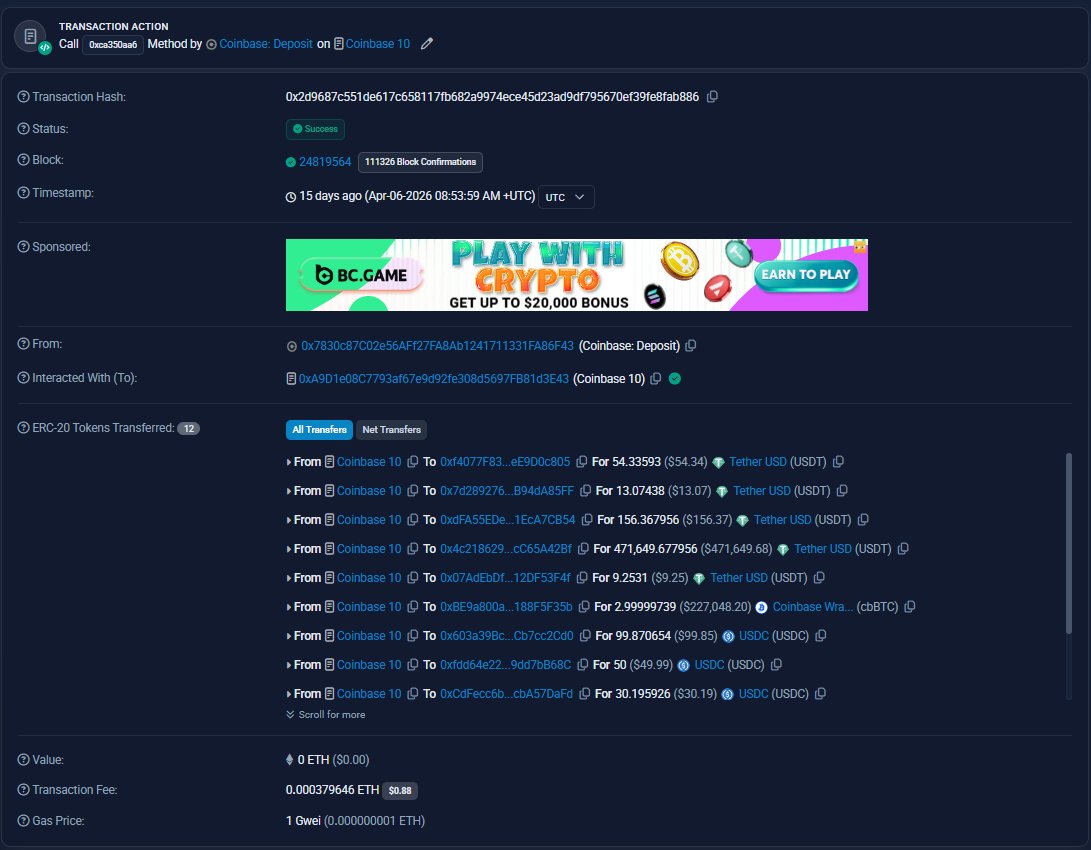Click the Success status badge
Viewport: 1091px width, 850px height.
coord(315,129)
